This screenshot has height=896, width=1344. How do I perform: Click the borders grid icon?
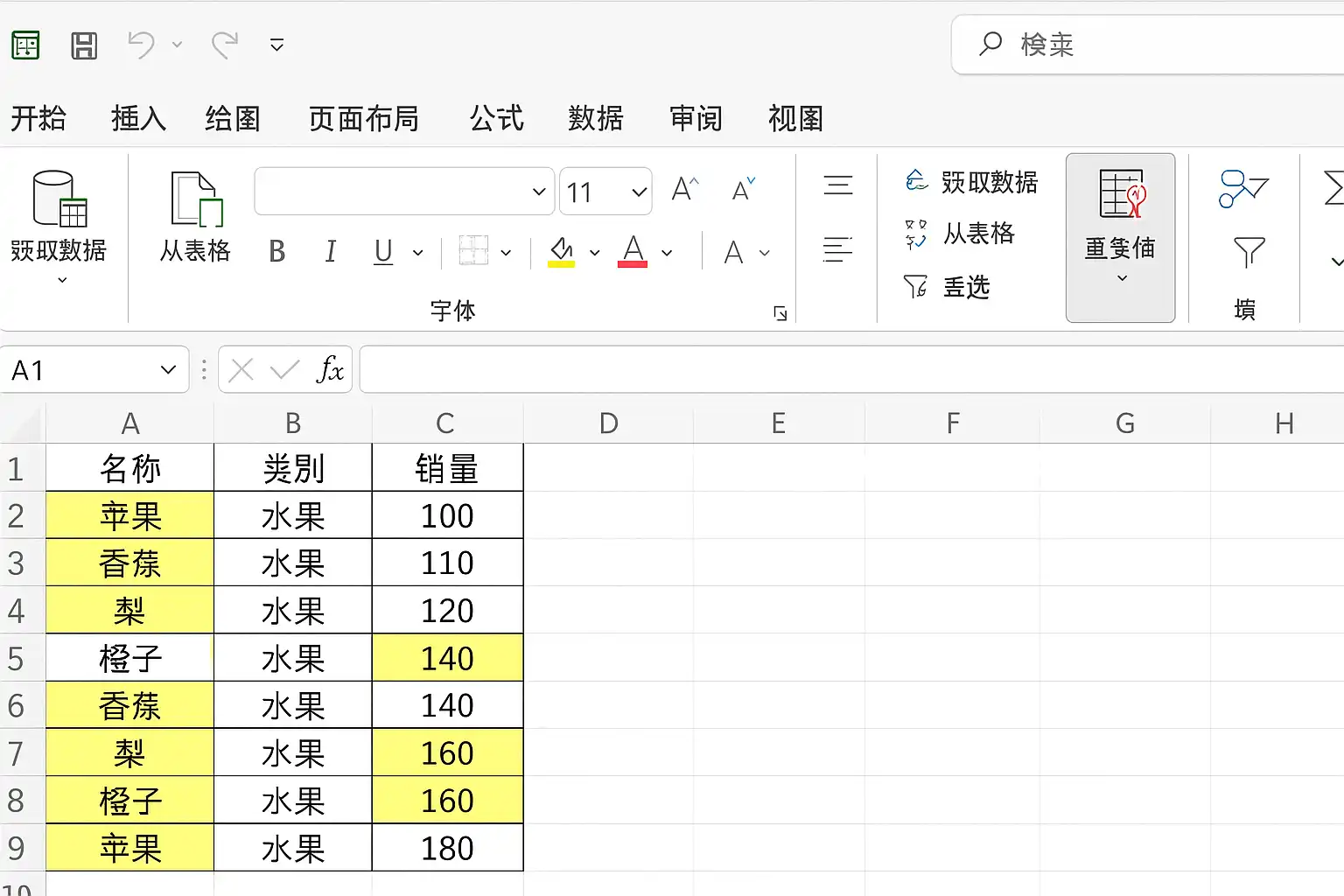pyautogui.click(x=473, y=252)
